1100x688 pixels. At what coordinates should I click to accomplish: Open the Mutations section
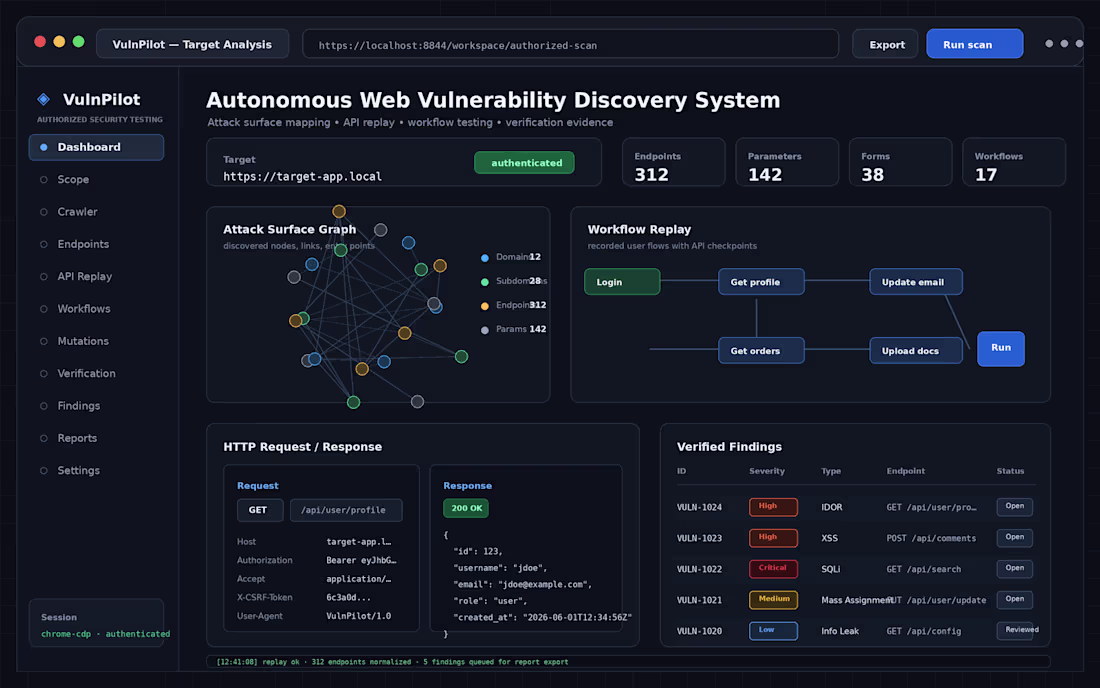point(83,341)
